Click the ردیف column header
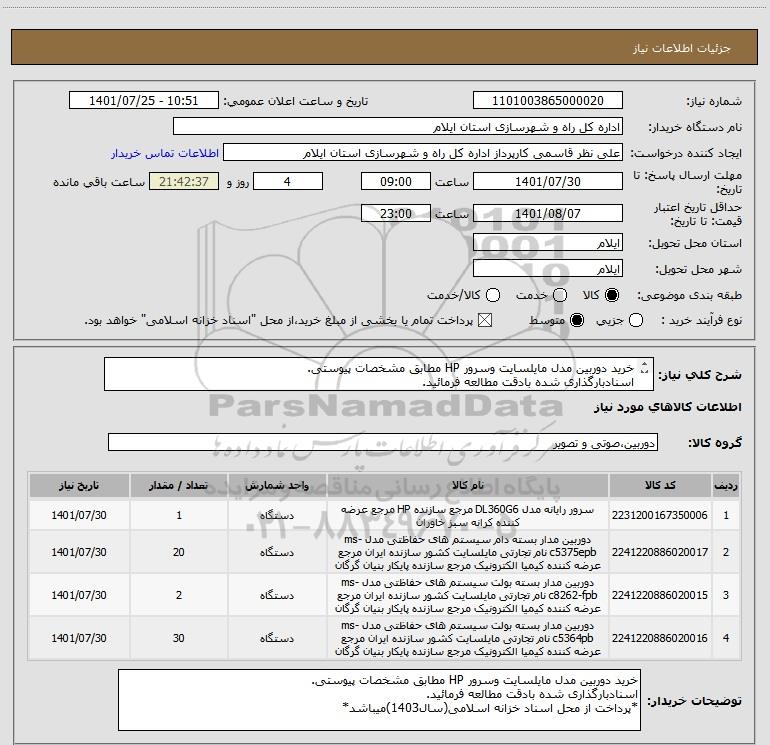 pyautogui.click(x=726, y=485)
